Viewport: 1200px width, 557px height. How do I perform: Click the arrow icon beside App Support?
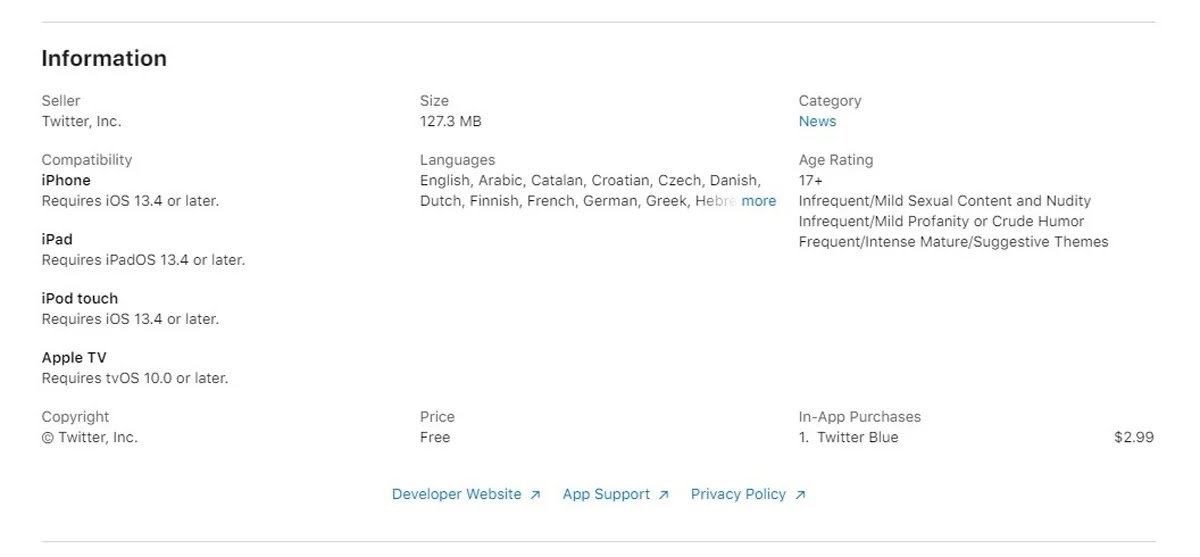click(663, 495)
